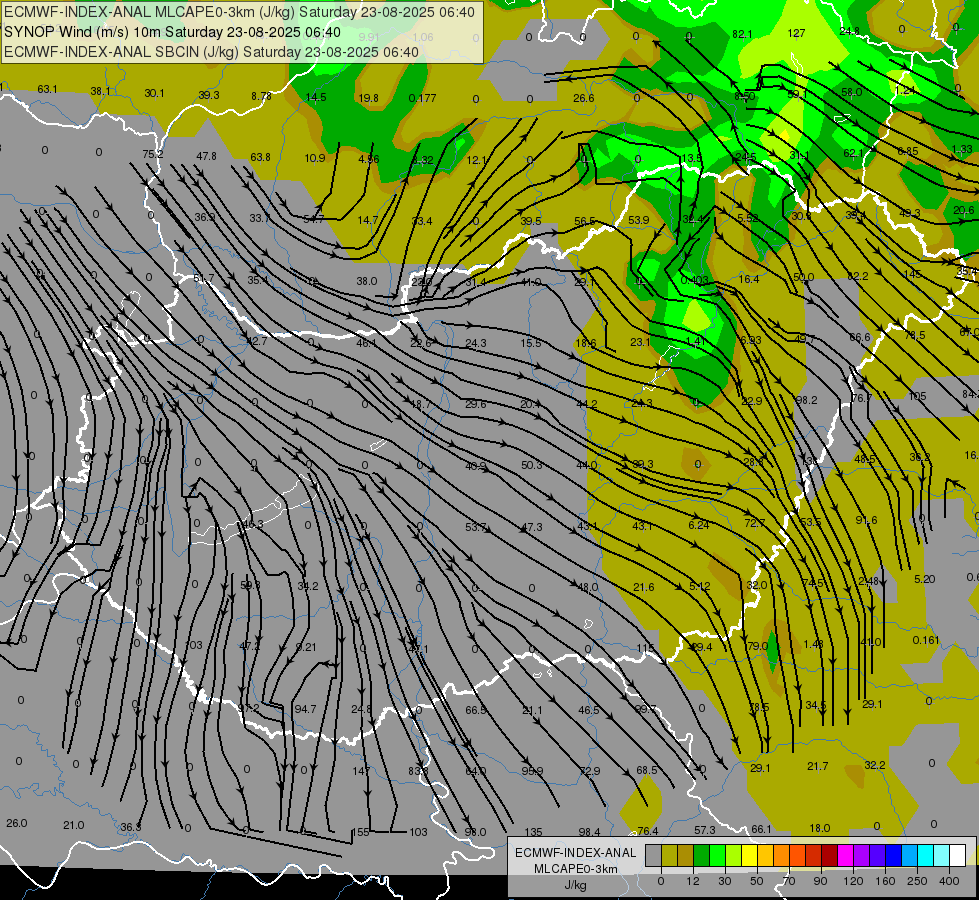This screenshot has width=979, height=900.
Task: Click the map value 18.0
Action: (x=820, y=828)
